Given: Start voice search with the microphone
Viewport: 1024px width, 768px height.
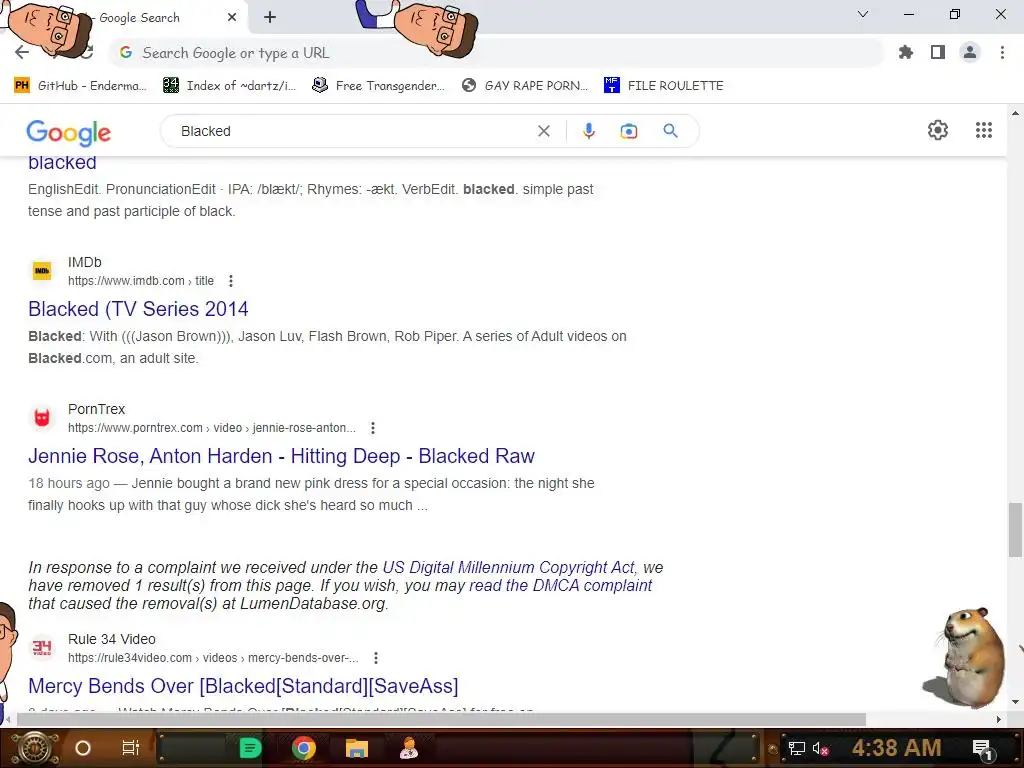Looking at the screenshot, I should [x=588, y=131].
